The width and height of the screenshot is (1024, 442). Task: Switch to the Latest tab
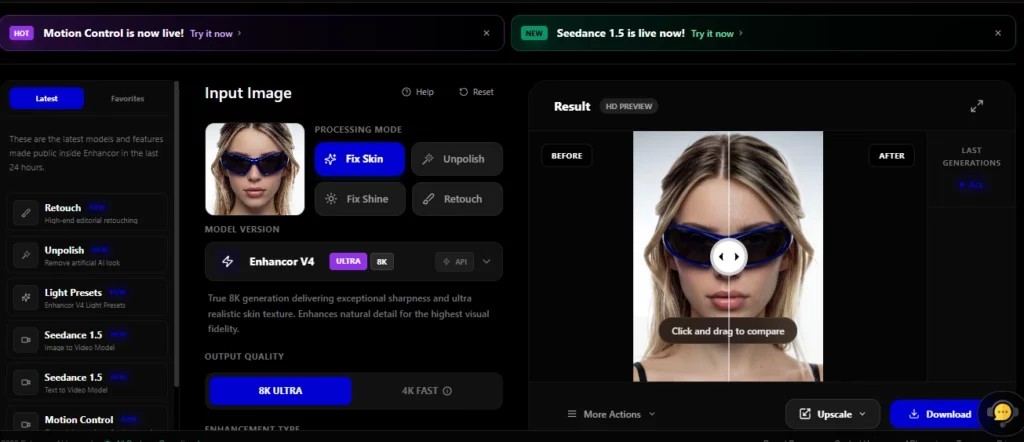pos(47,98)
